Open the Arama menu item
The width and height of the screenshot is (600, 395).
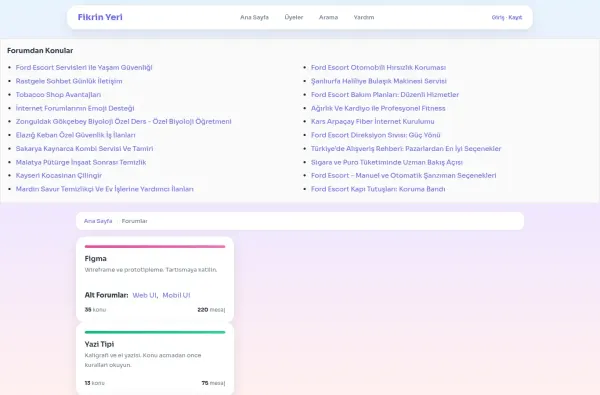(x=328, y=17)
